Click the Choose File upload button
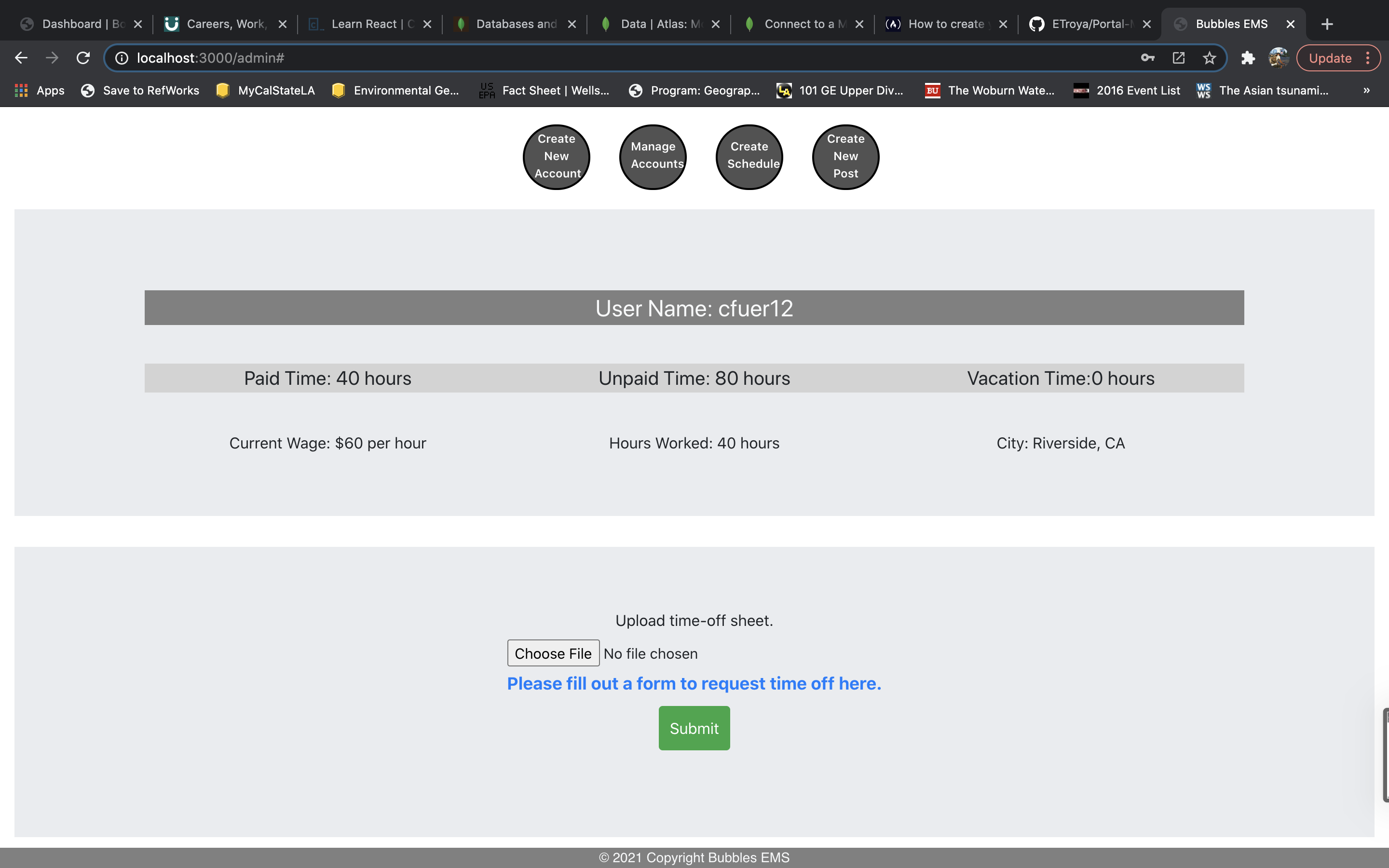Screen dimensions: 1389x868 pyautogui.click(x=553, y=653)
